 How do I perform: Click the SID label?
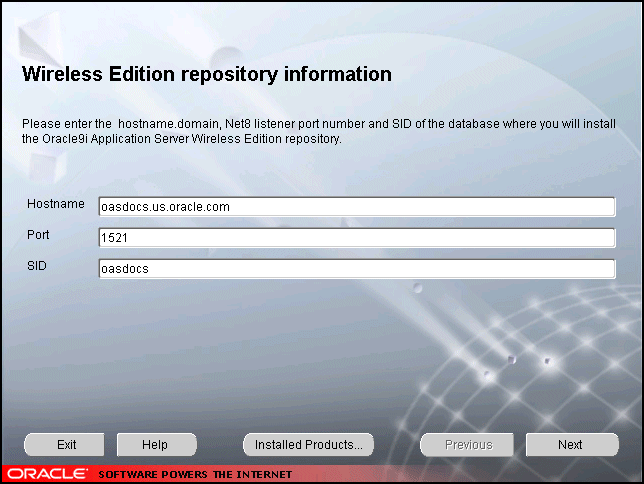37,266
